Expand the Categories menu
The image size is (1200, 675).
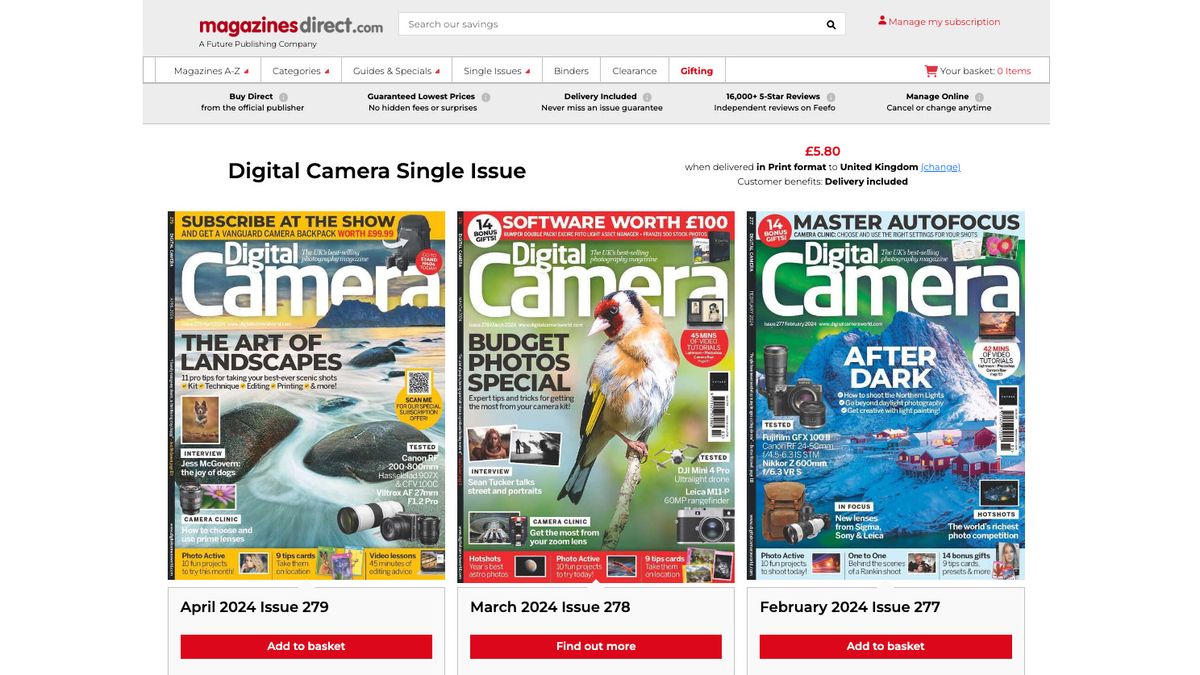tap(297, 70)
